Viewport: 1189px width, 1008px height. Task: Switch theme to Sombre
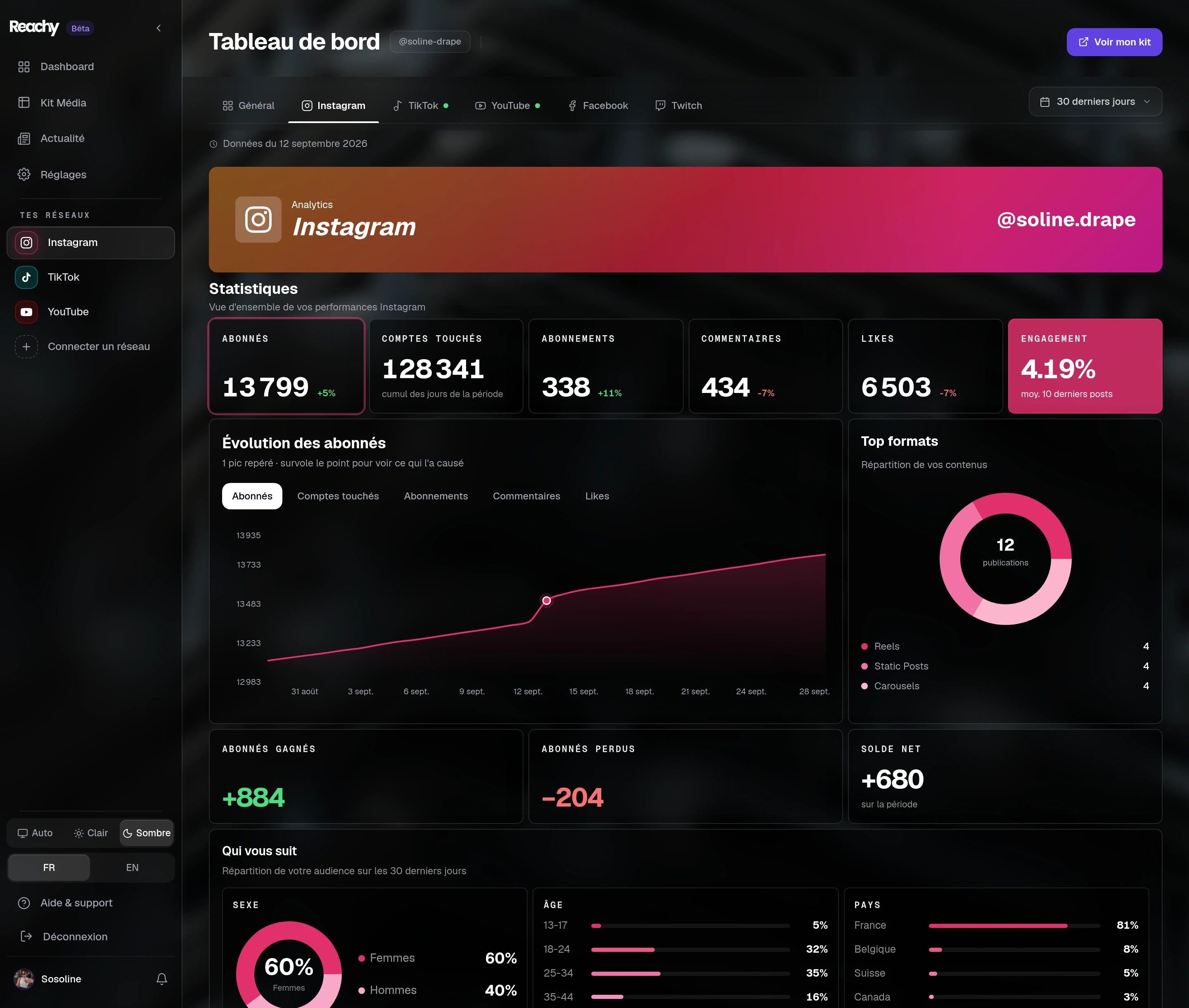pos(147,833)
